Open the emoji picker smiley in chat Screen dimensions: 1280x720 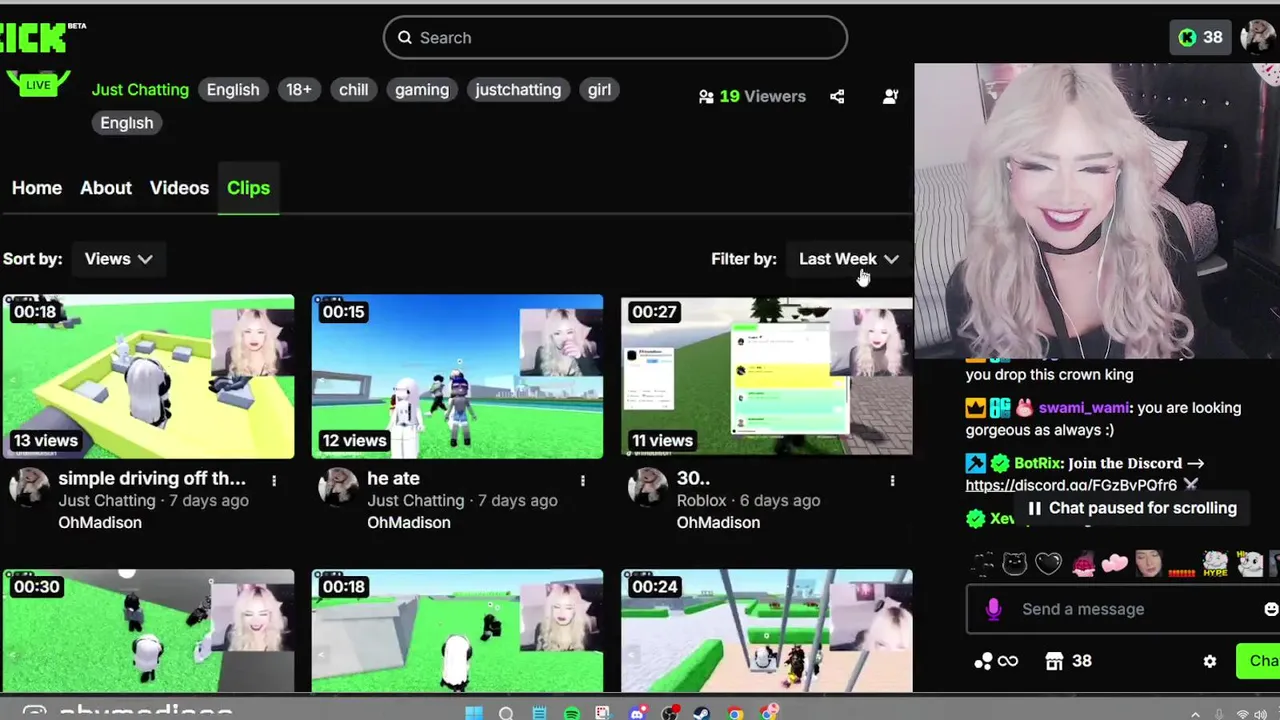click(1271, 609)
